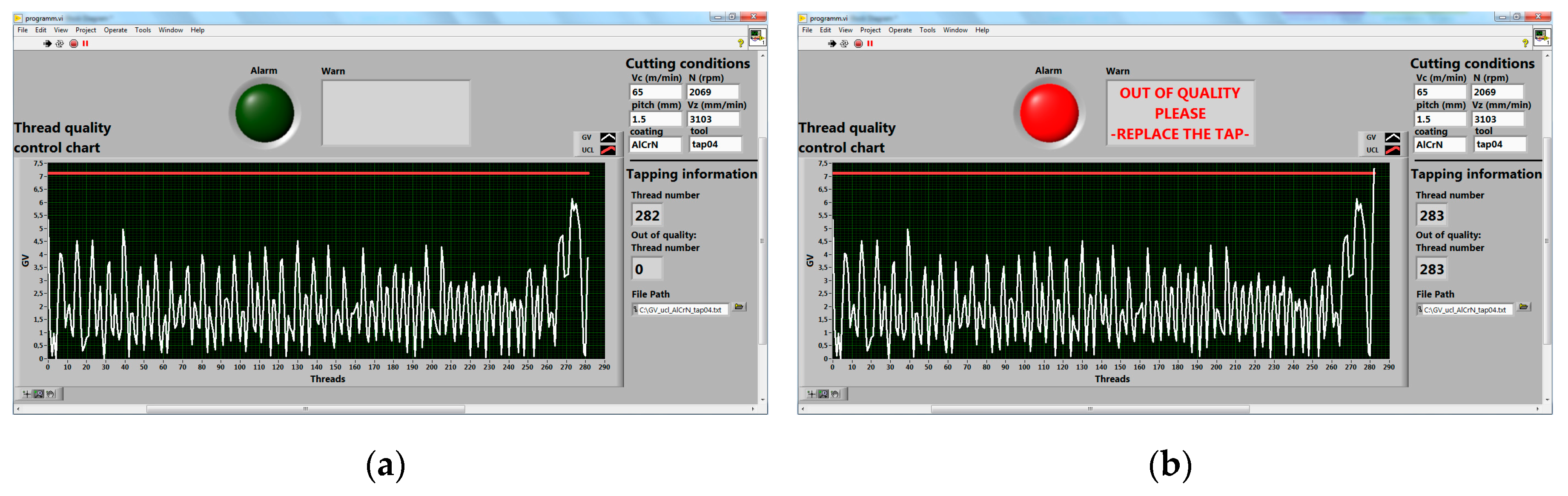Viewport: 1568px width, 496px height.
Task: Click GV plot legend sample in left window (a)
Action: (608, 138)
